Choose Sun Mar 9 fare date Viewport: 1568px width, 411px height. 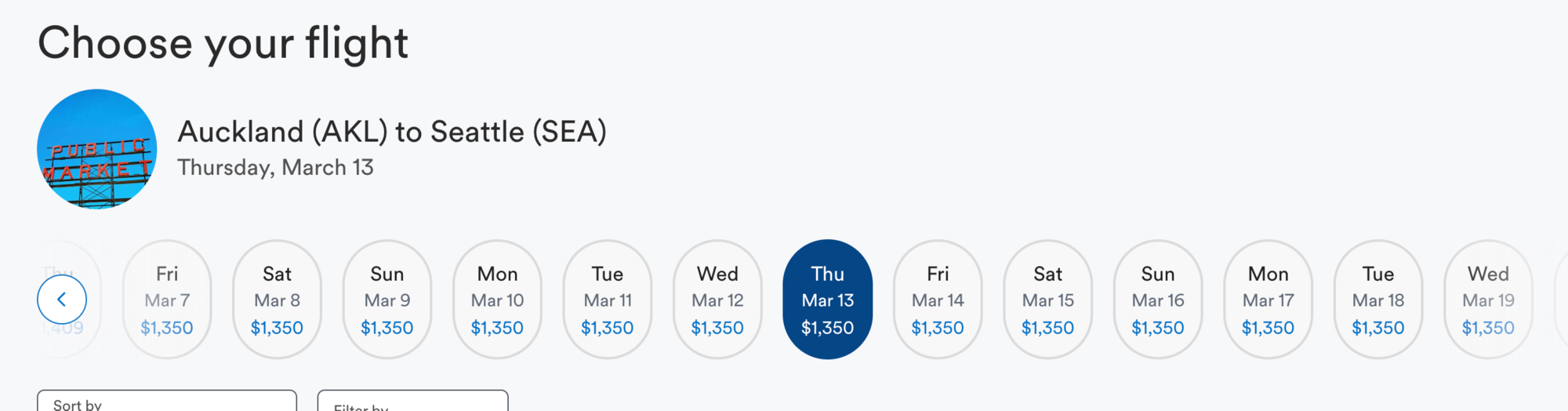coord(387,300)
